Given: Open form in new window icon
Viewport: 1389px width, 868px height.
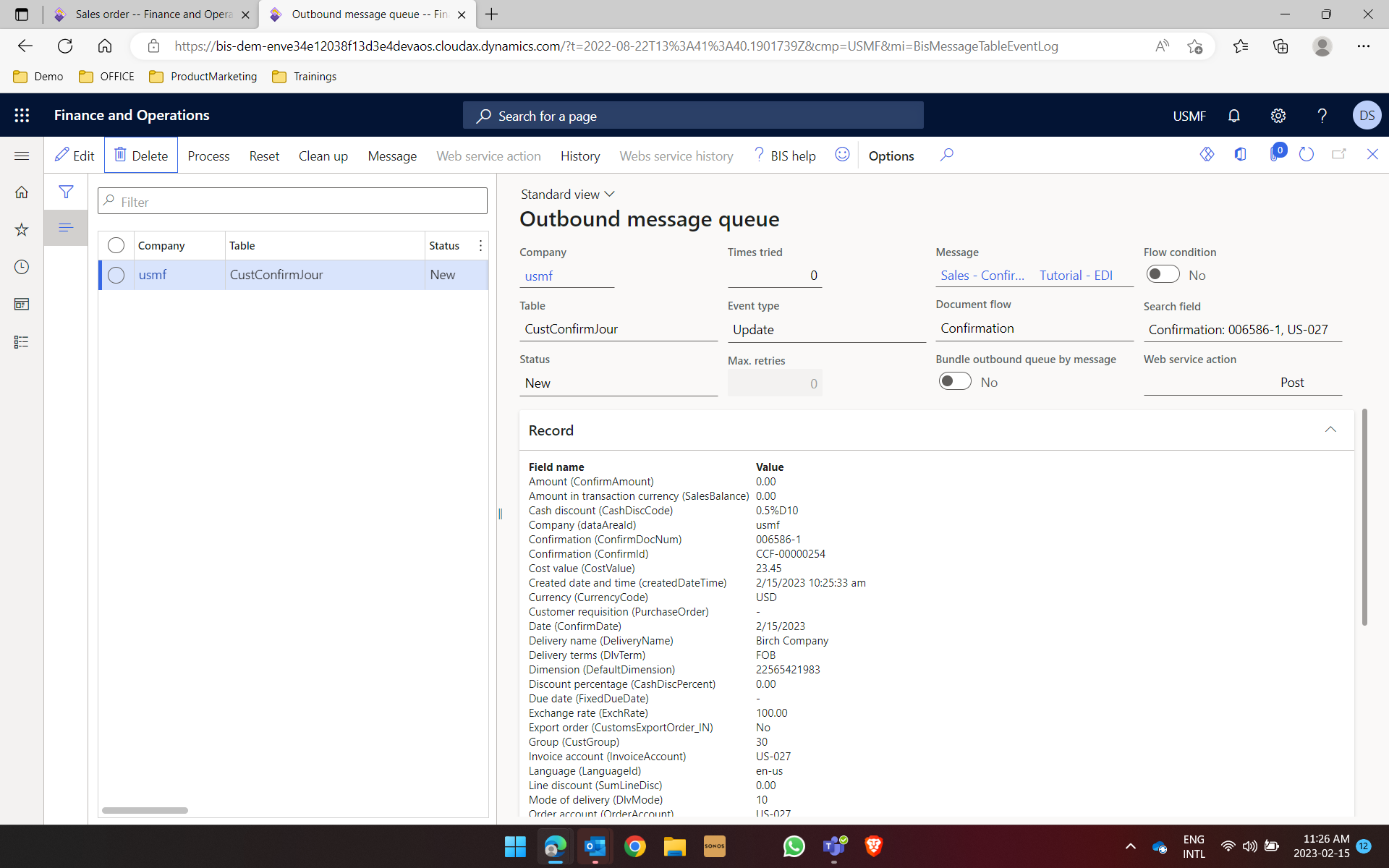Looking at the screenshot, I should pos(1339,155).
